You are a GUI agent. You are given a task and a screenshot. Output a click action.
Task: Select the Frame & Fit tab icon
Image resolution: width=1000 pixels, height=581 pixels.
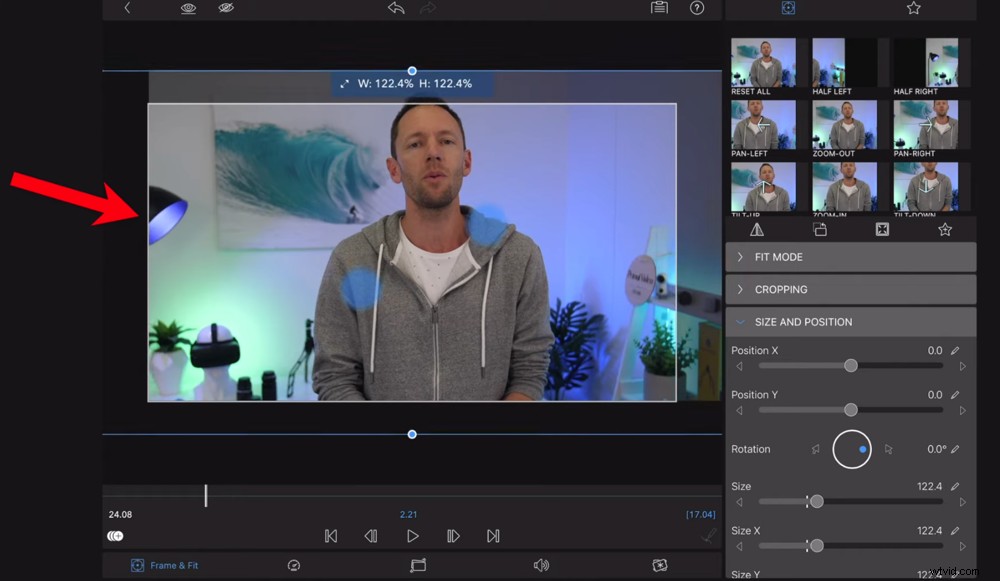137,565
